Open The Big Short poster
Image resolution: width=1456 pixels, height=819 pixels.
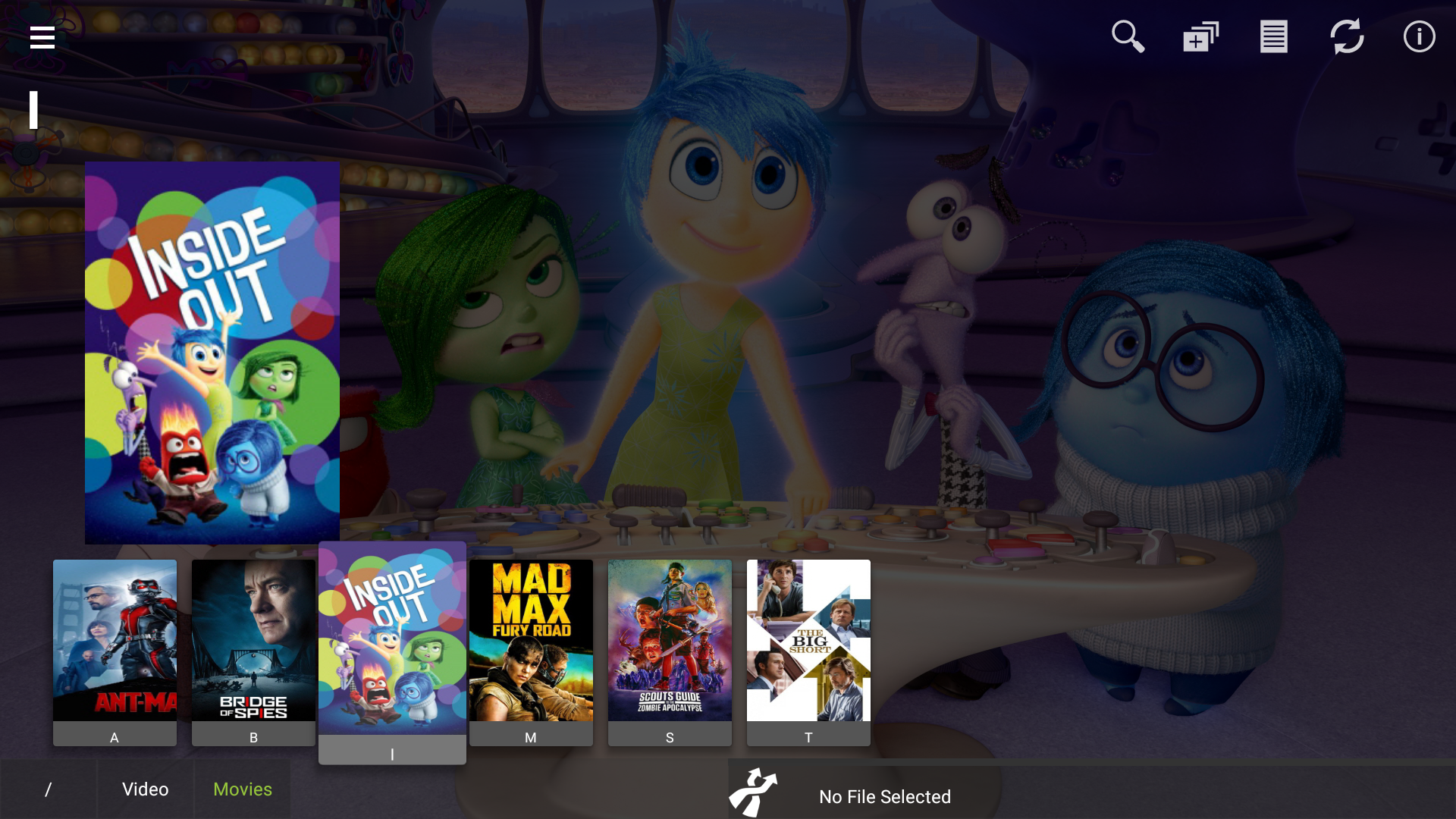(x=808, y=640)
